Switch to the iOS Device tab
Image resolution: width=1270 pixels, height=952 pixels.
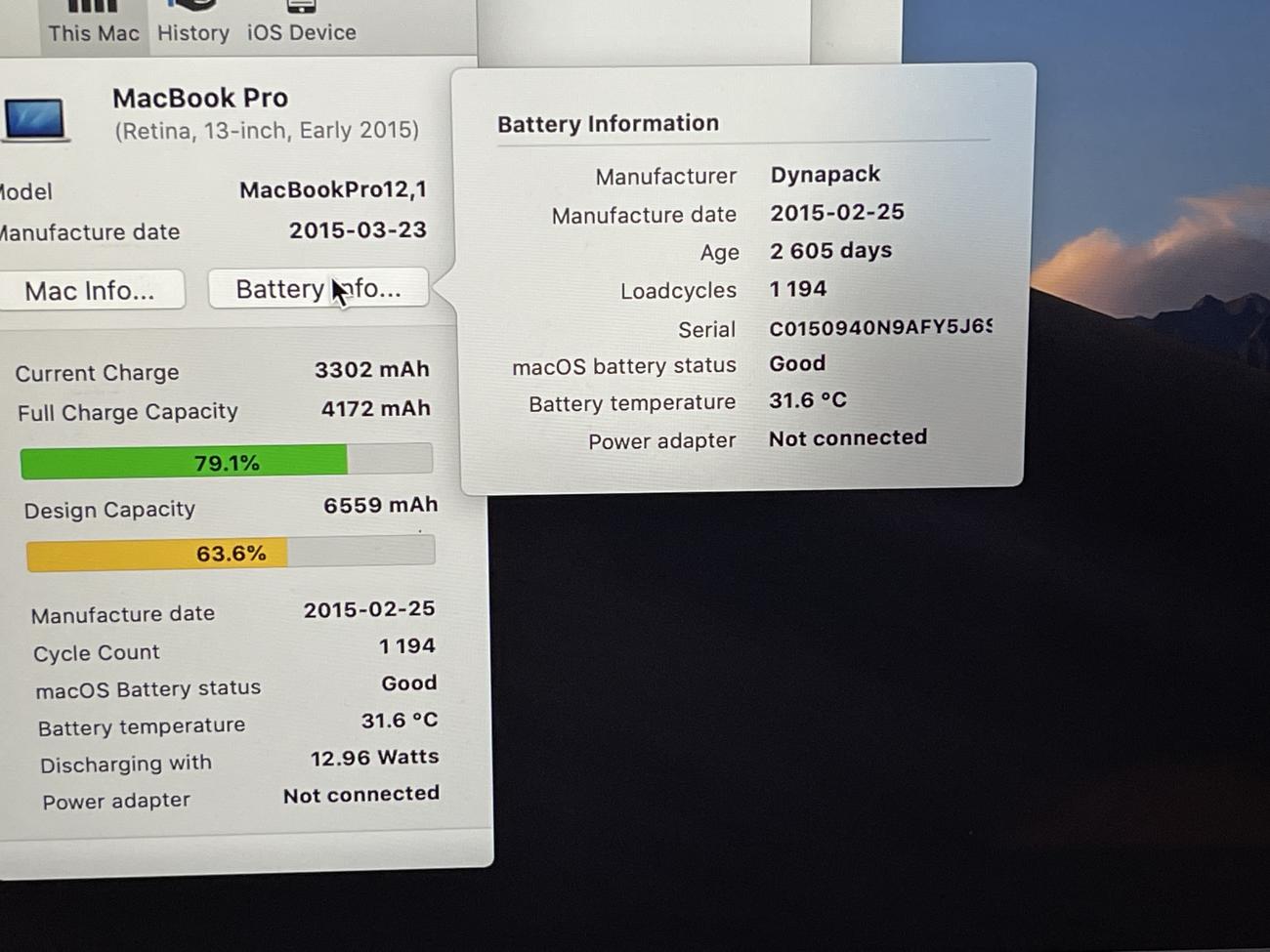(x=301, y=22)
